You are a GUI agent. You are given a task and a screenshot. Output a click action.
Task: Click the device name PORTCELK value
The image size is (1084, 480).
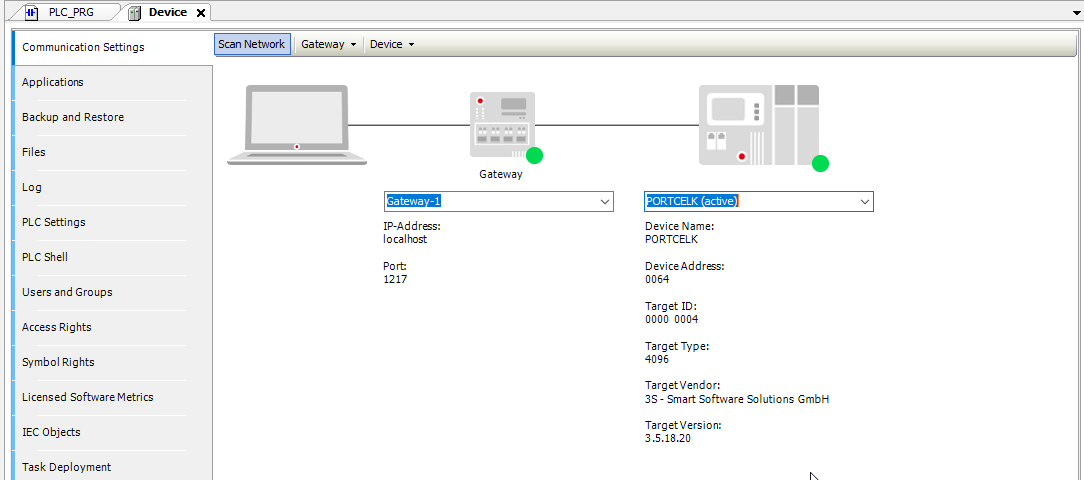[x=671, y=239]
